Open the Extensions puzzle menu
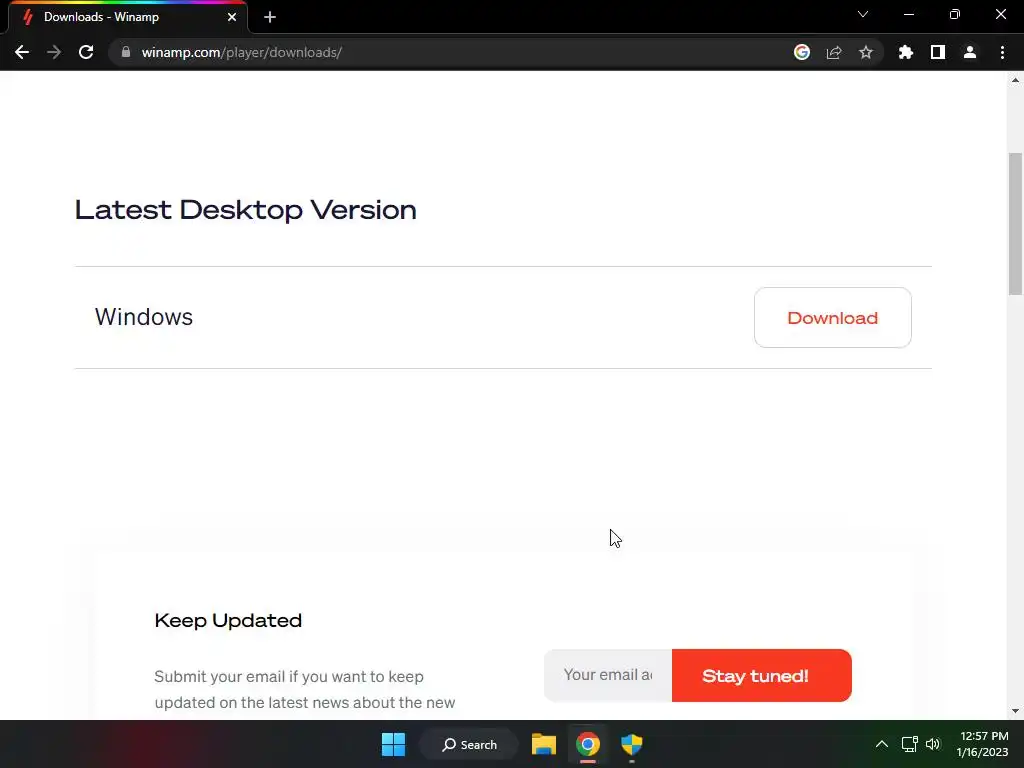The height and width of the screenshot is (768, 1024). (906, 52)
